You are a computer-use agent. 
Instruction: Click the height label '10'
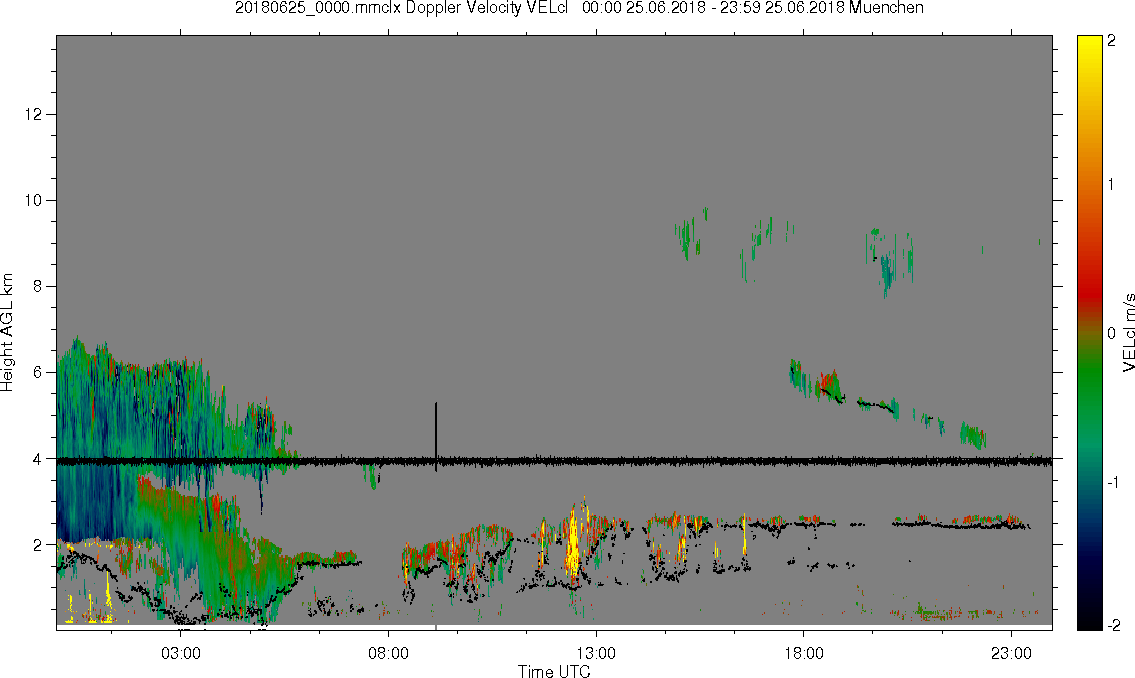click(35, 200)
